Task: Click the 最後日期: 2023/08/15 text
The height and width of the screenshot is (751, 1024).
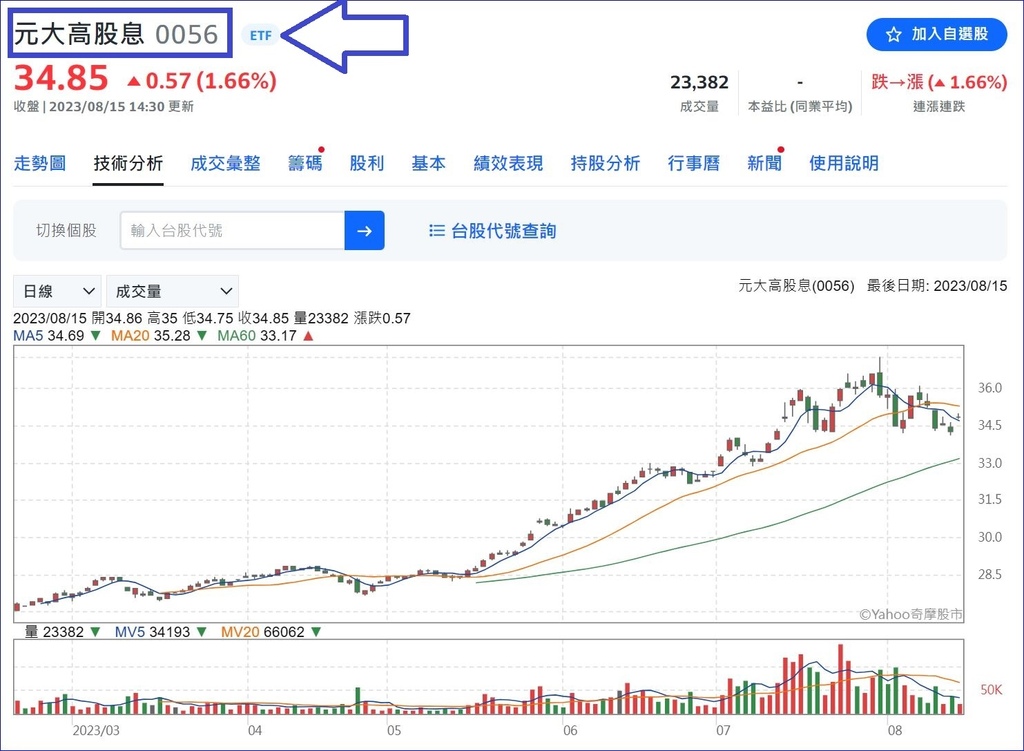Action: coord(937,286)
